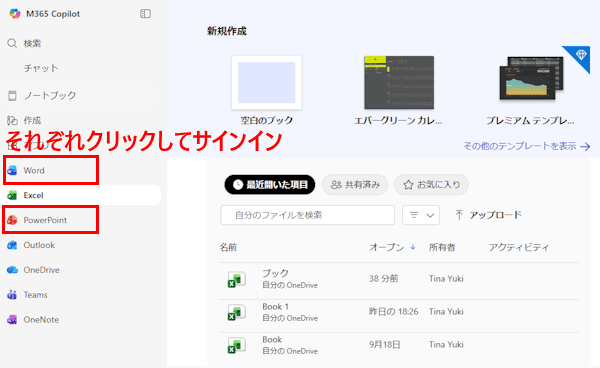
Task: Click the 名前 column header
Action: tap(228, 248)
